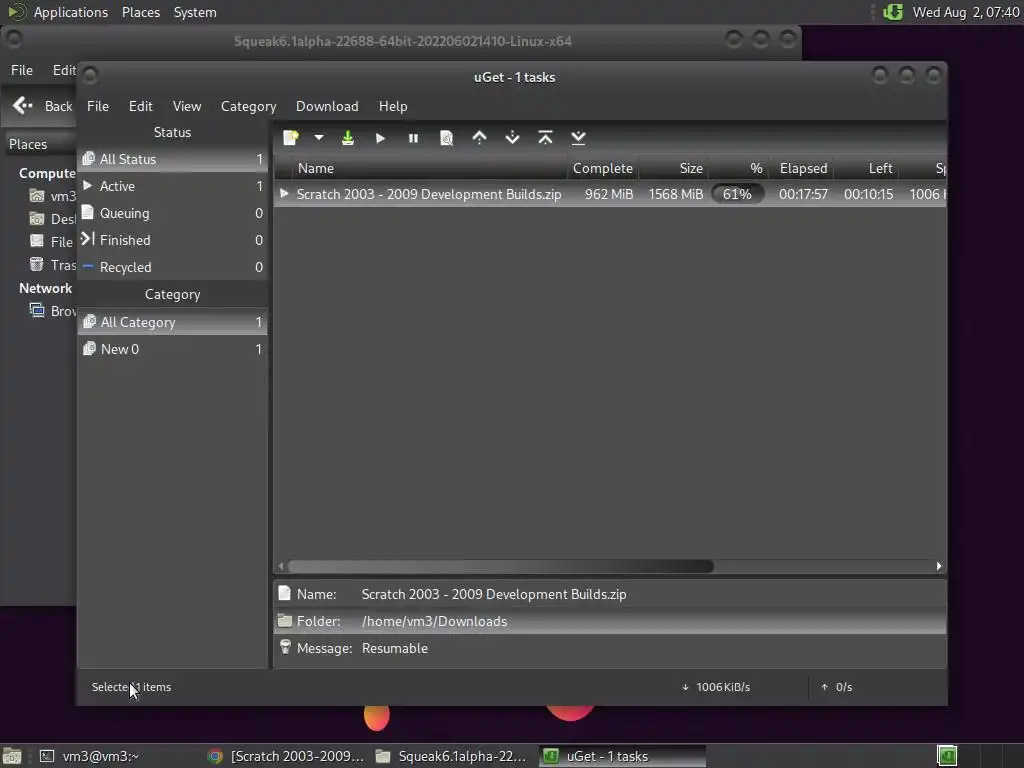Click the clock Wed Aug 2, 07:40
The height and width of the screenshot is (768, 1024).
pyautogui.click(x=966, y=12)
